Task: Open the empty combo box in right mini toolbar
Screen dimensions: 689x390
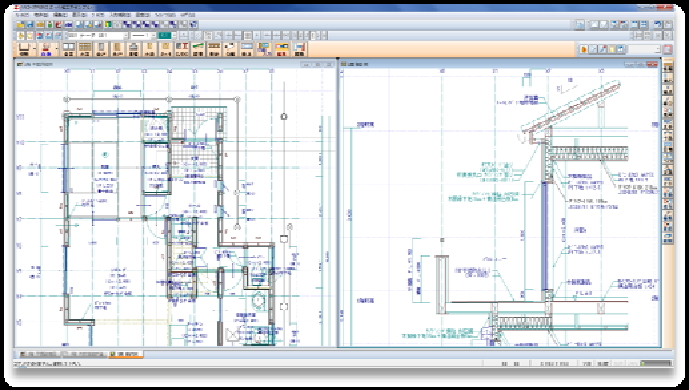Action: (644, 49)
